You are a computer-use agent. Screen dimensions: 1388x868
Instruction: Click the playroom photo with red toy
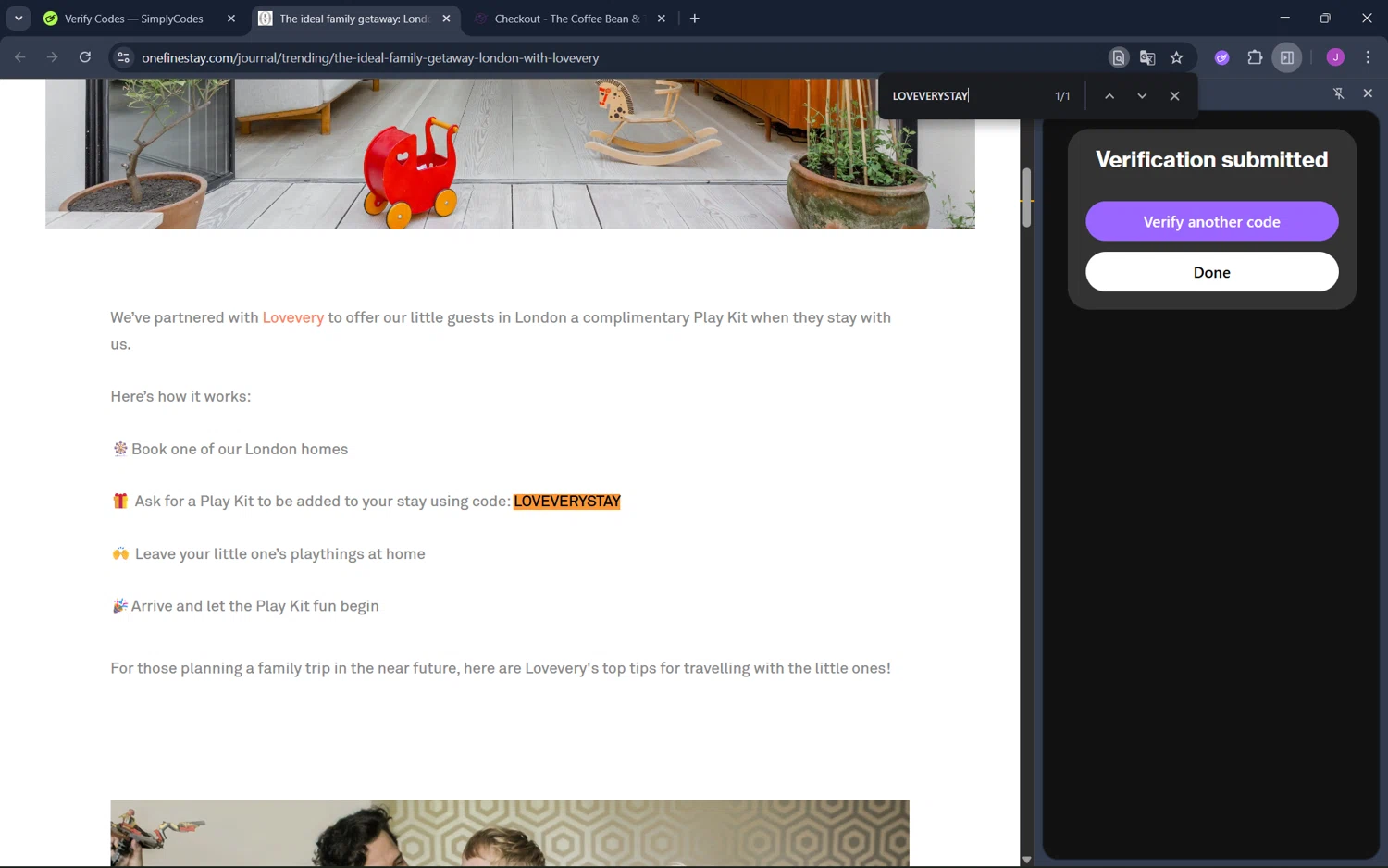(510, 154)
